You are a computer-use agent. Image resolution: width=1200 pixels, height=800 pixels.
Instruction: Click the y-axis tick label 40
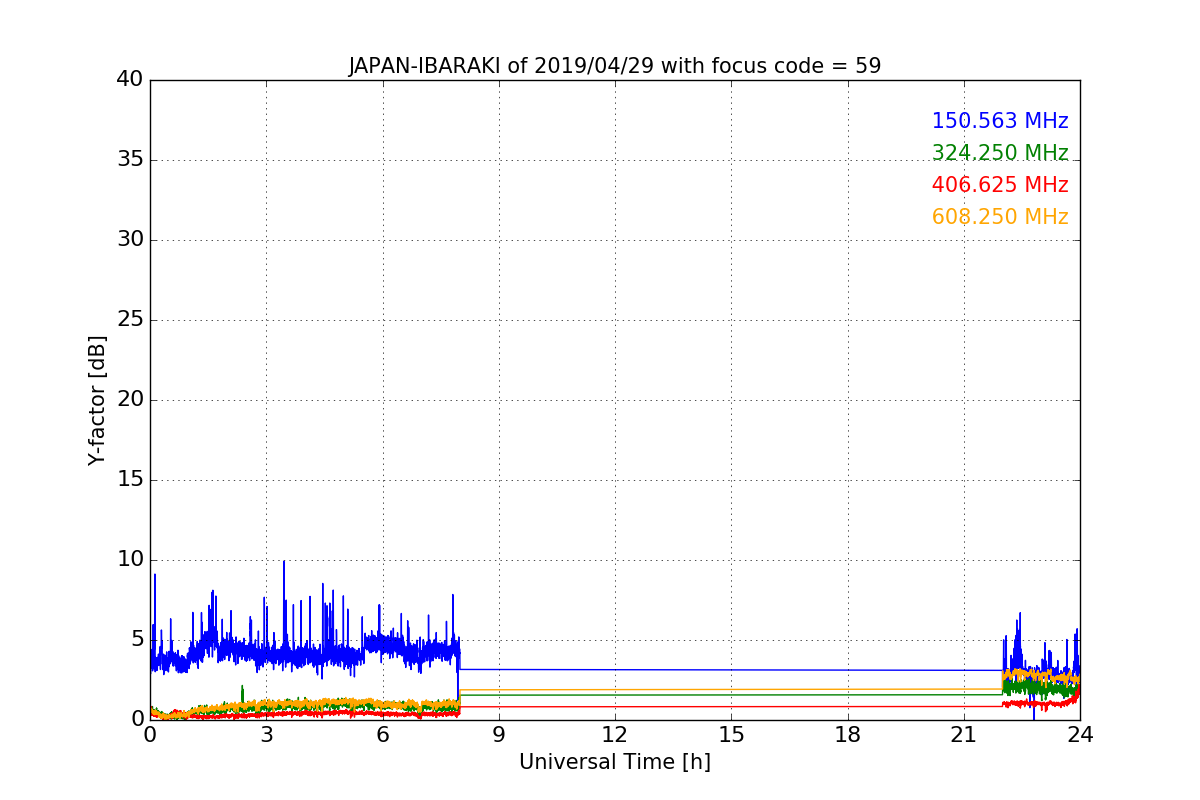[x=130, y=79]
